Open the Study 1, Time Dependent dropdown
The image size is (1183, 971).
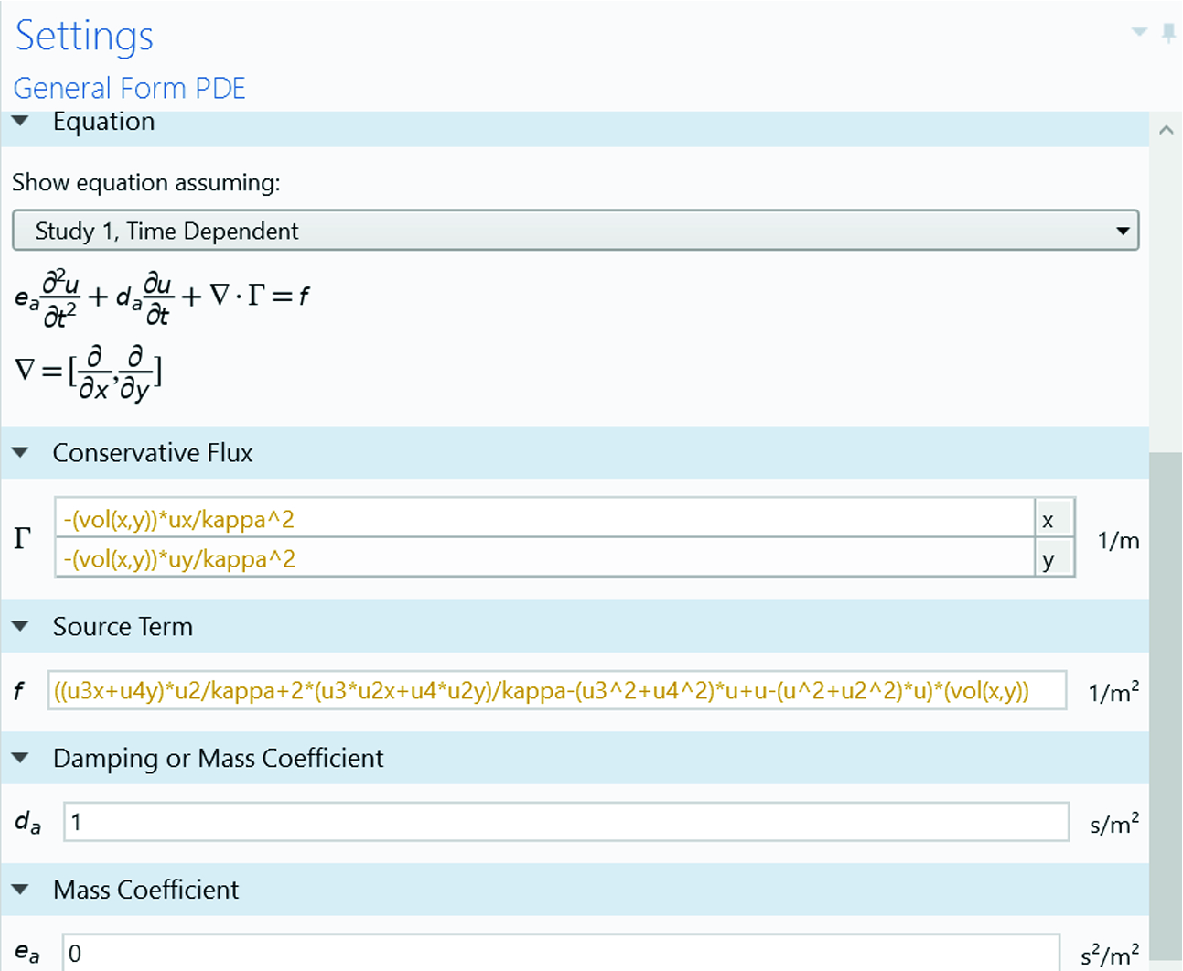(575, 232)
